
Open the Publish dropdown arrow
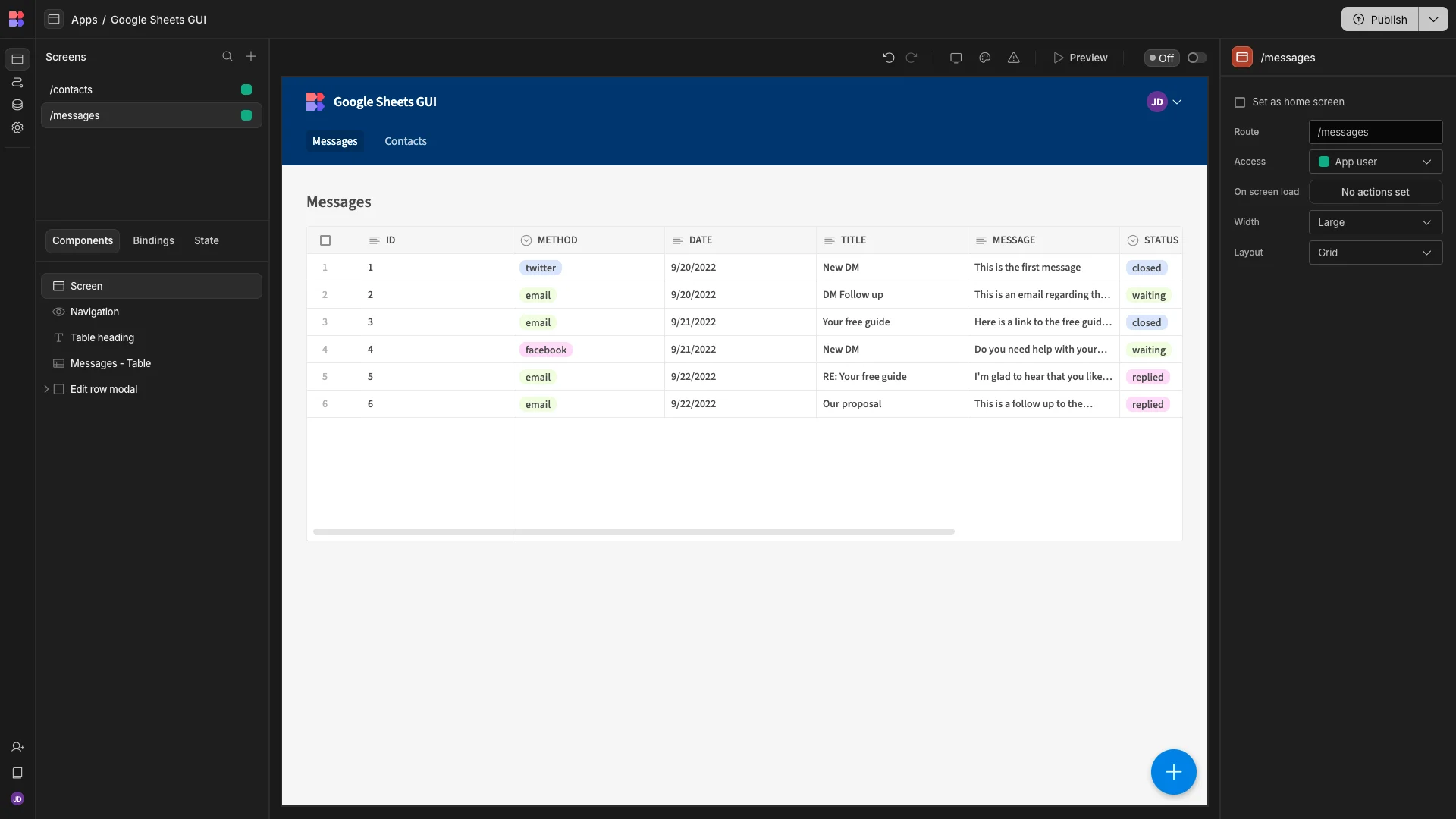[1433, 19]
